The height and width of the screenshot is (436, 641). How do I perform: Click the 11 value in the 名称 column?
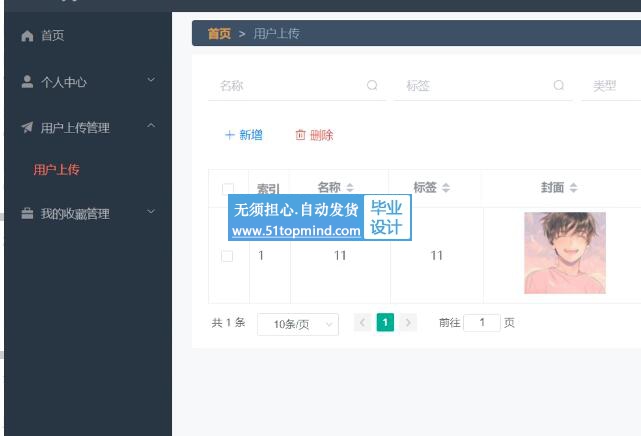(340, 256)
